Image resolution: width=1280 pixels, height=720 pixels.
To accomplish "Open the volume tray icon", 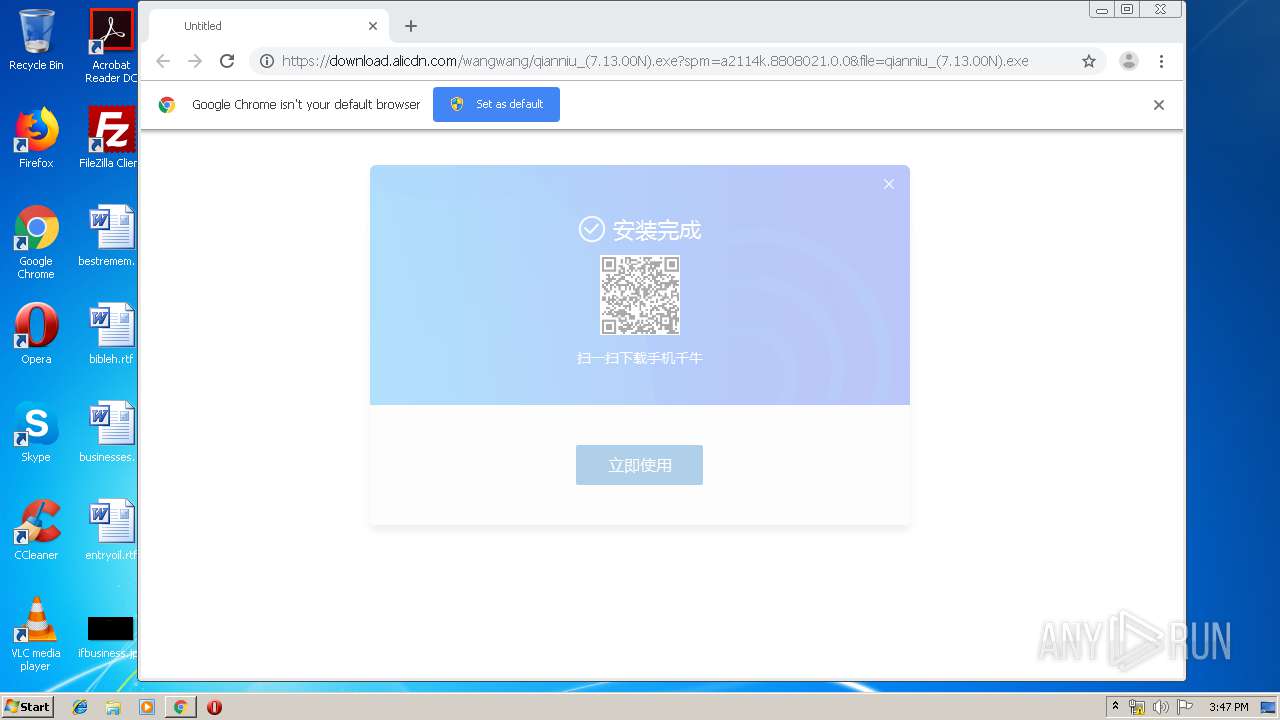I will point(1160,707).
